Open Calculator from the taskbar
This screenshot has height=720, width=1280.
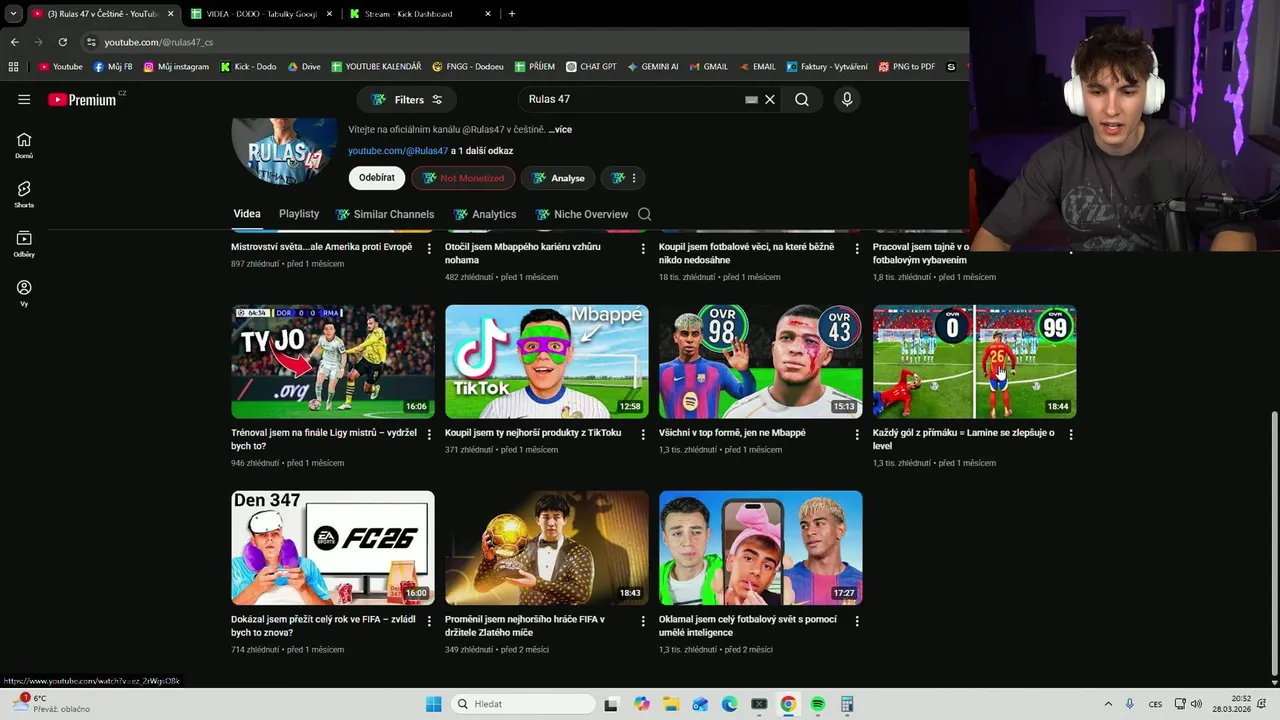(847, 704)
